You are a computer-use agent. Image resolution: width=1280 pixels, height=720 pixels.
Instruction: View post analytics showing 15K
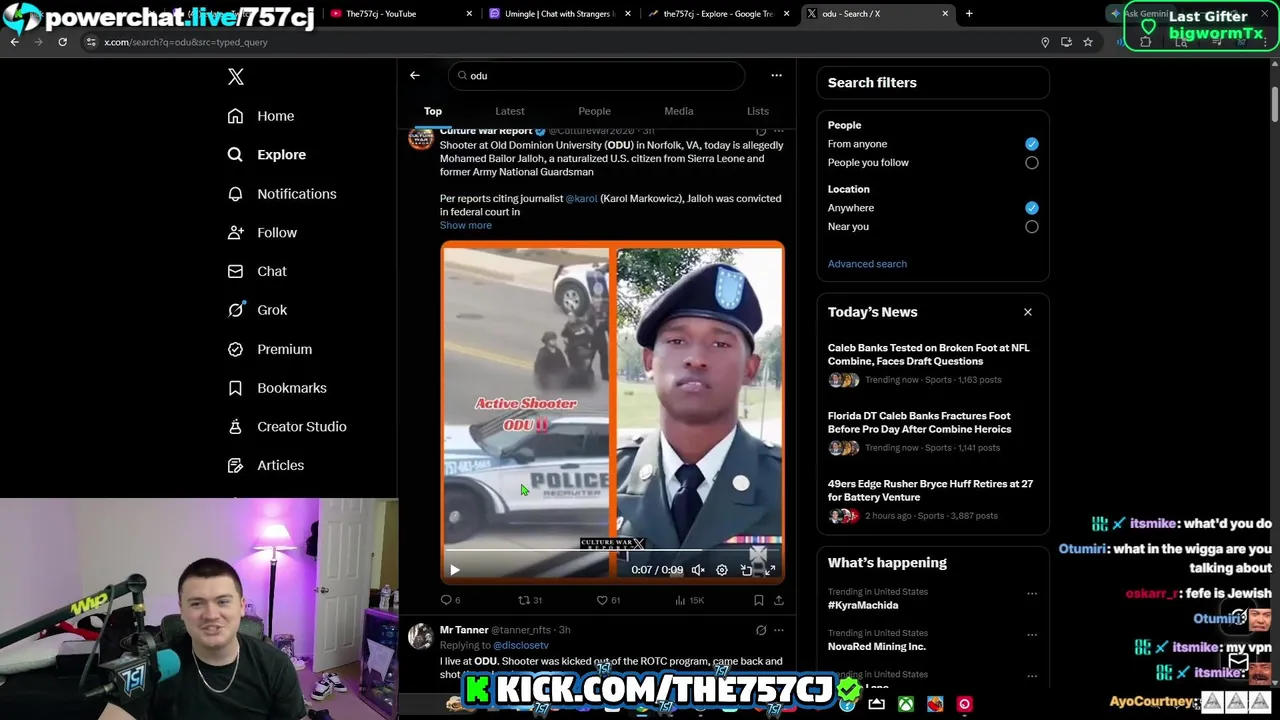[690, 600]
